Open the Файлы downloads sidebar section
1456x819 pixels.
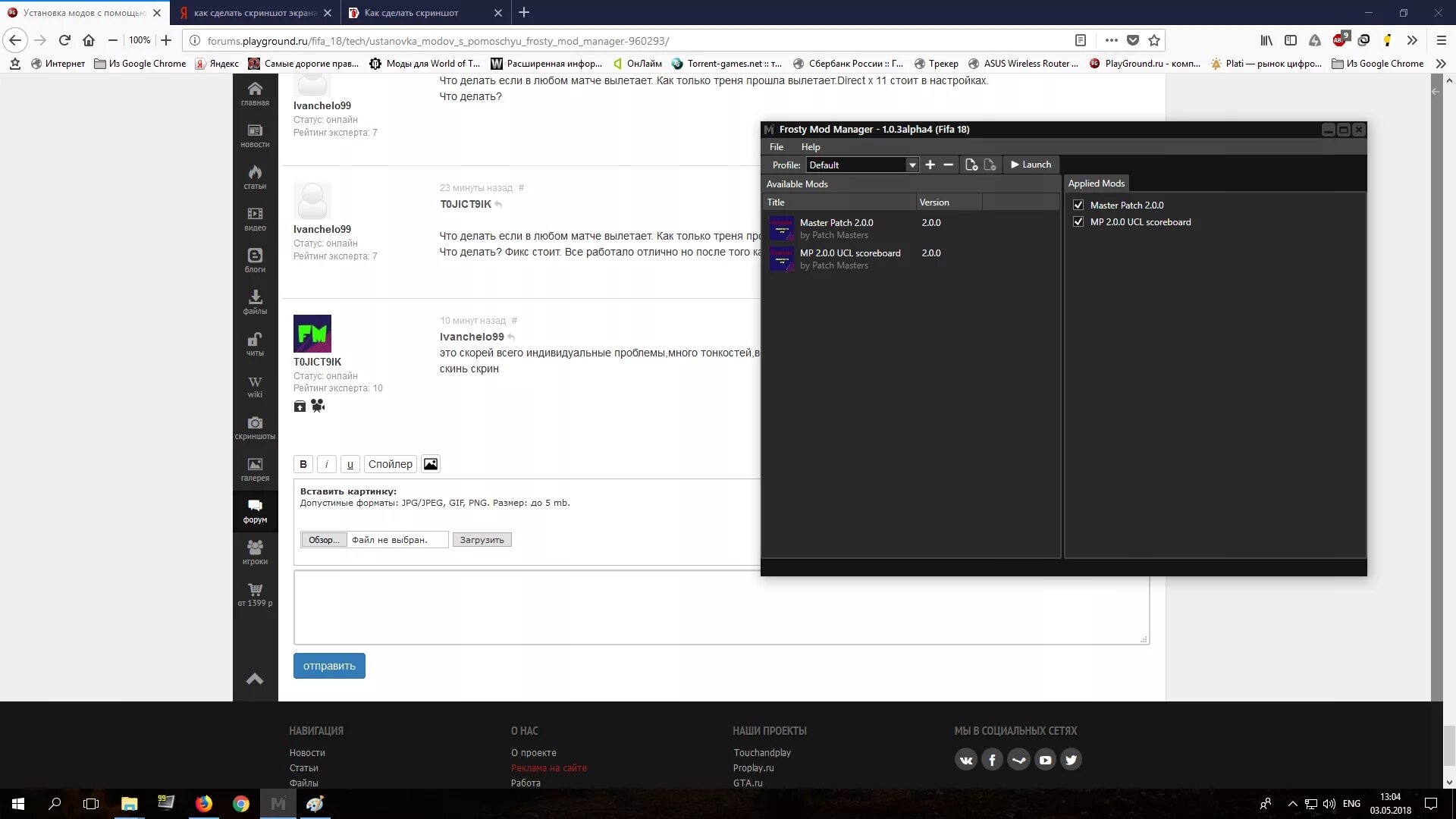pos(255,303)
